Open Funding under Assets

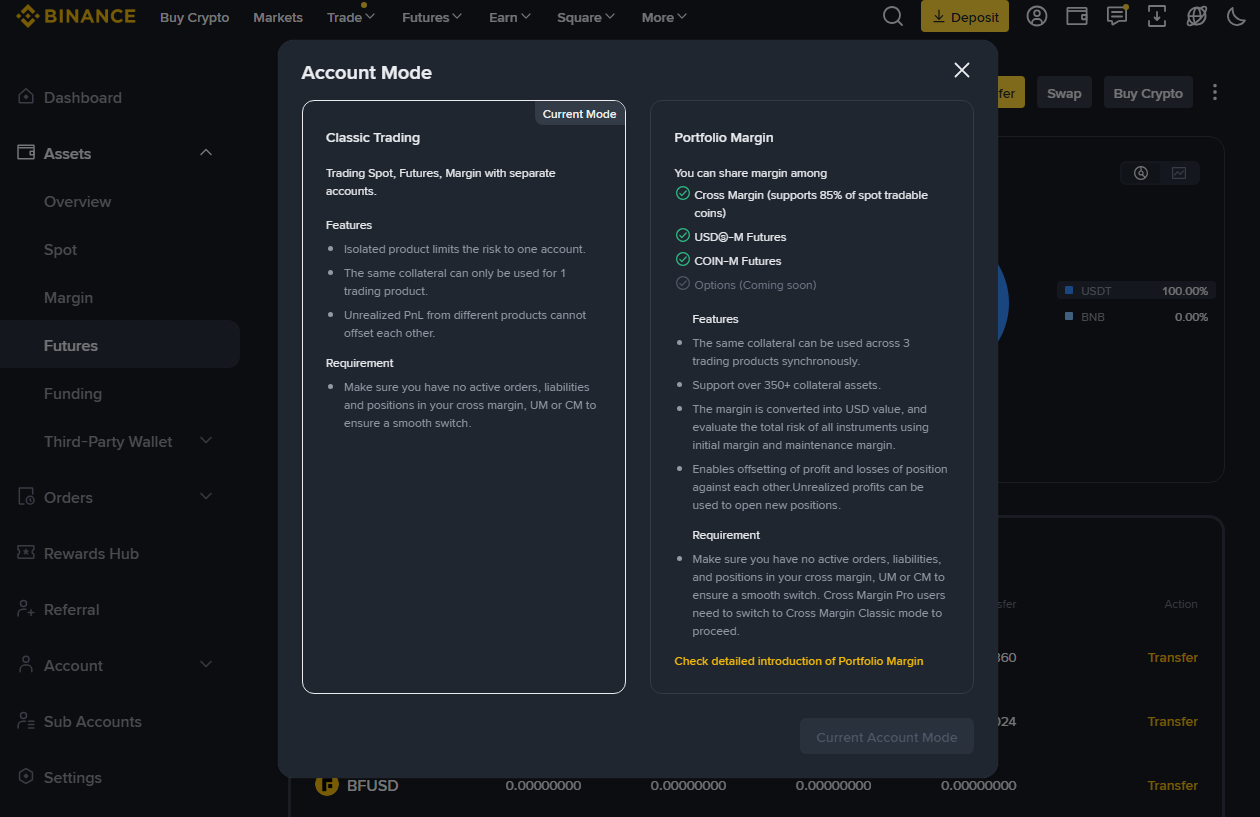pos(73,393)
